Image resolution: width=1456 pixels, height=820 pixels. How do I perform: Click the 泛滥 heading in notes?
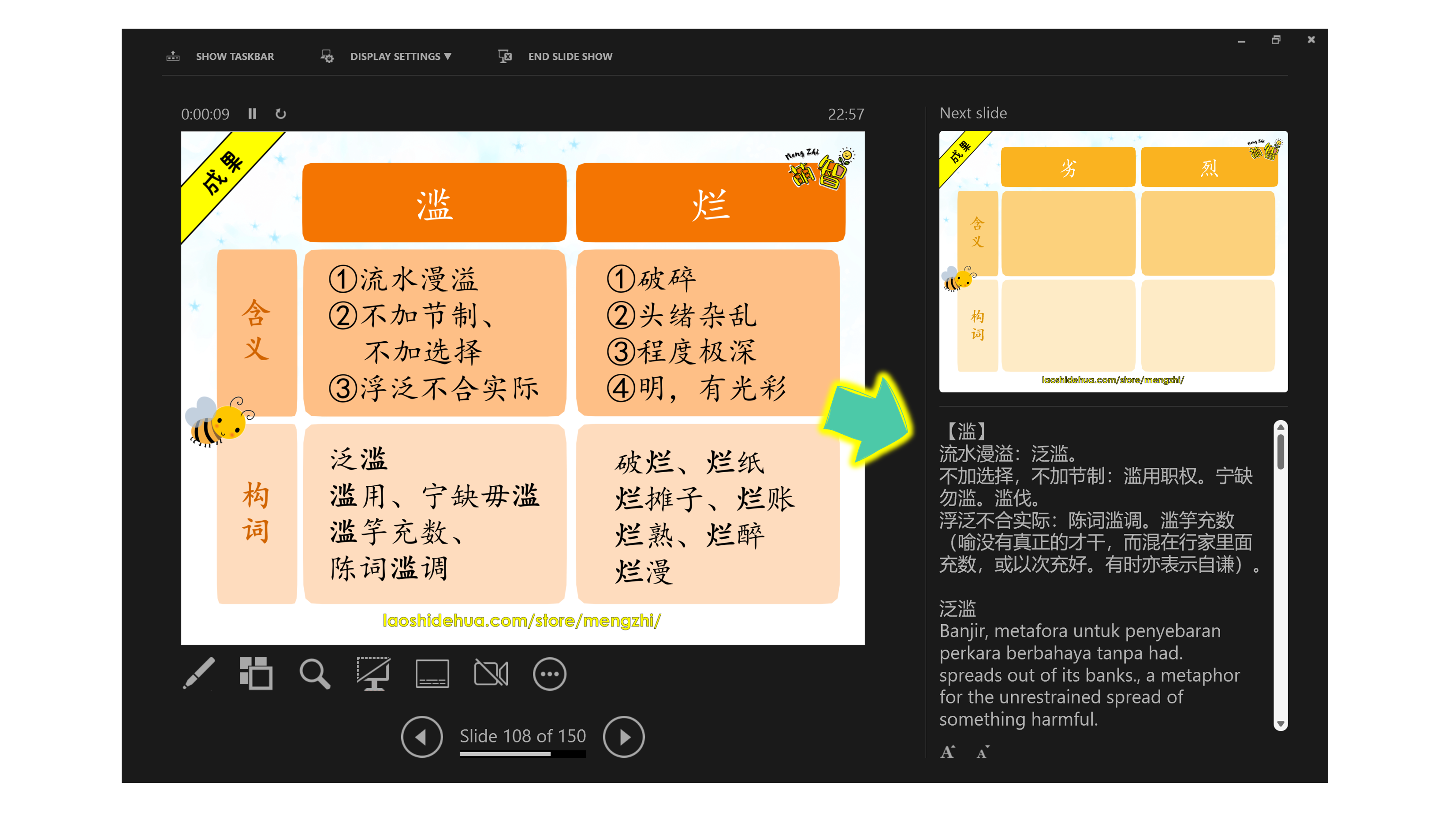coord(957,609)
